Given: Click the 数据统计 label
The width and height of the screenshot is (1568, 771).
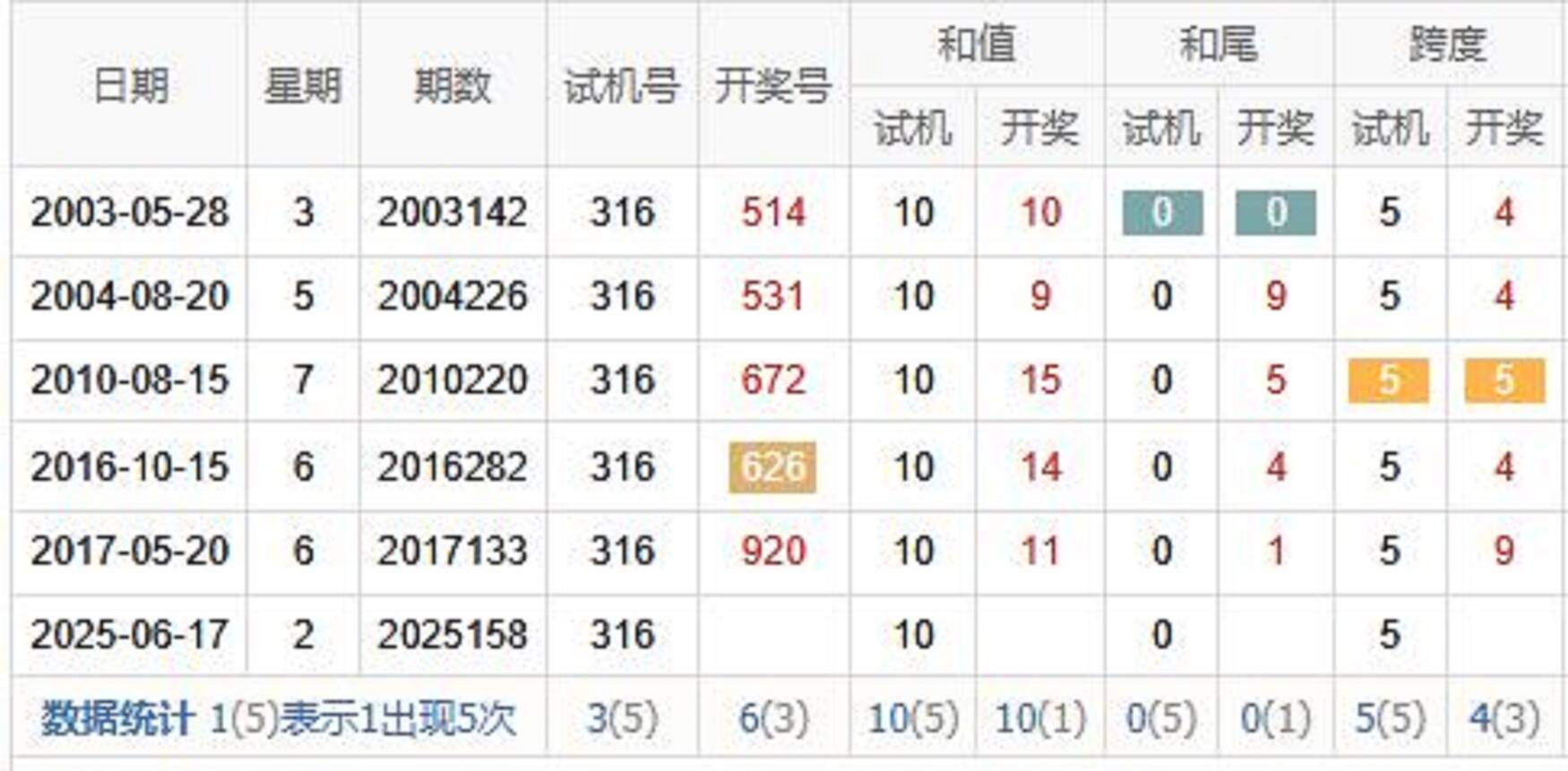Looking at the screenshot, I should click(116, 719).
